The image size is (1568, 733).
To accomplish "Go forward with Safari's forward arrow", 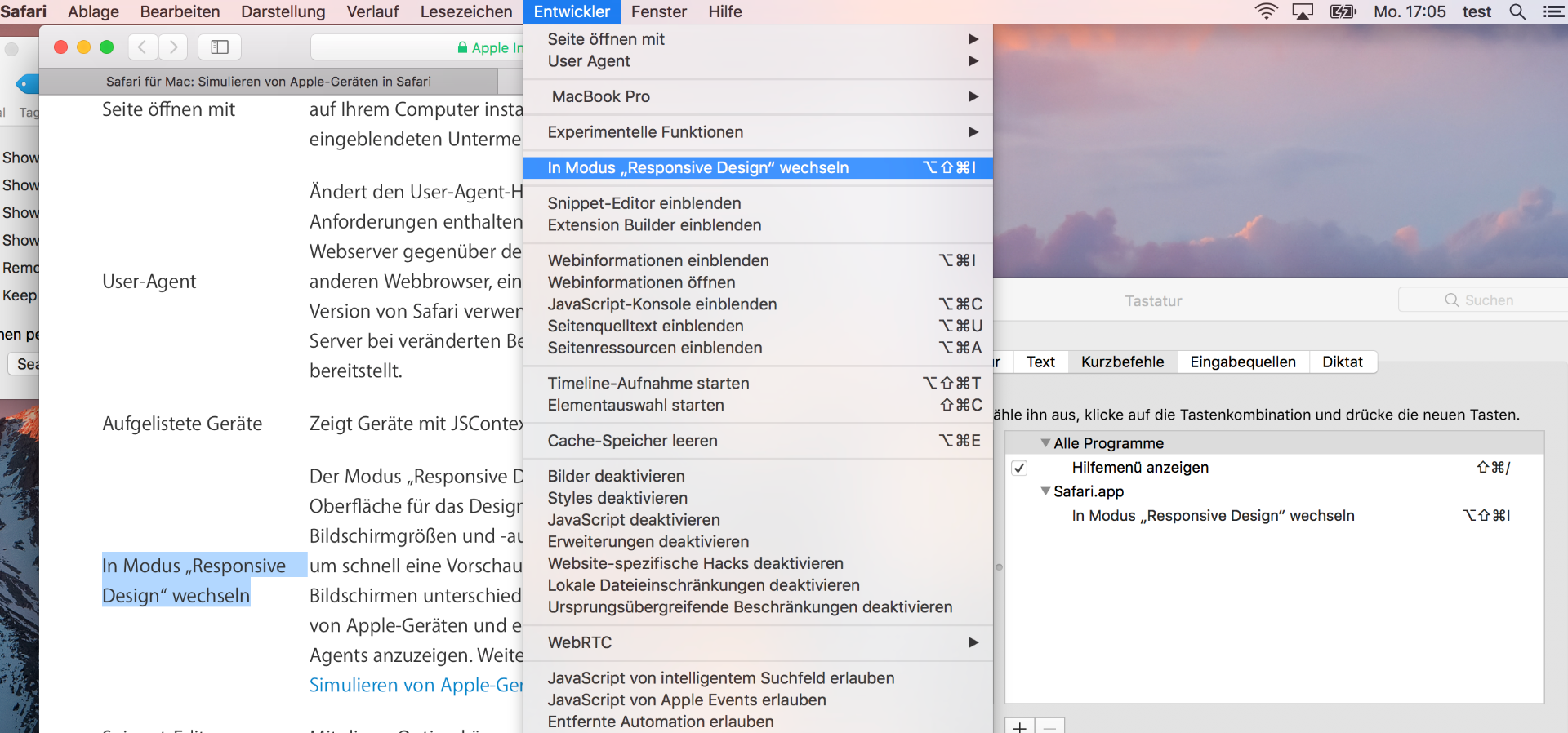I will pyautogui.click(x=173, y=47).
